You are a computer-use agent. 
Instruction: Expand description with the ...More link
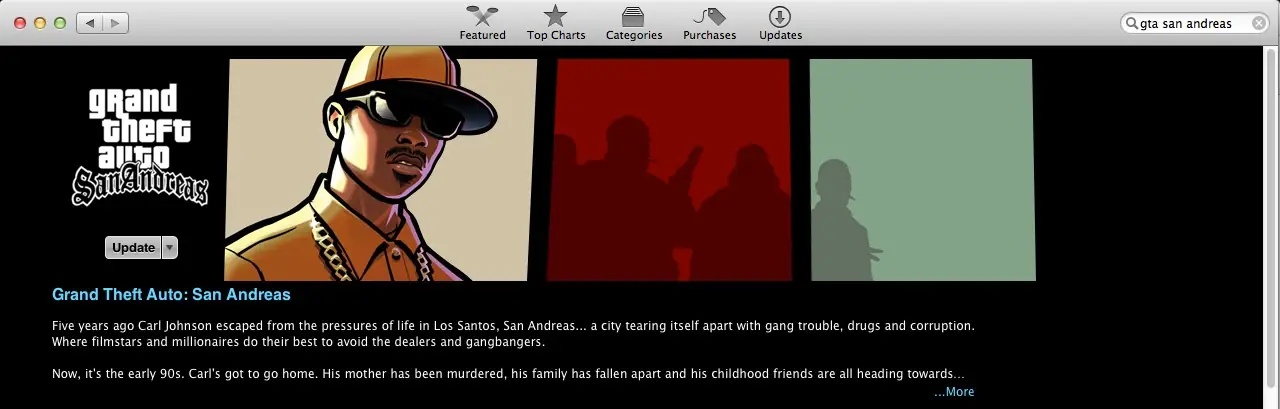[954, 391]
